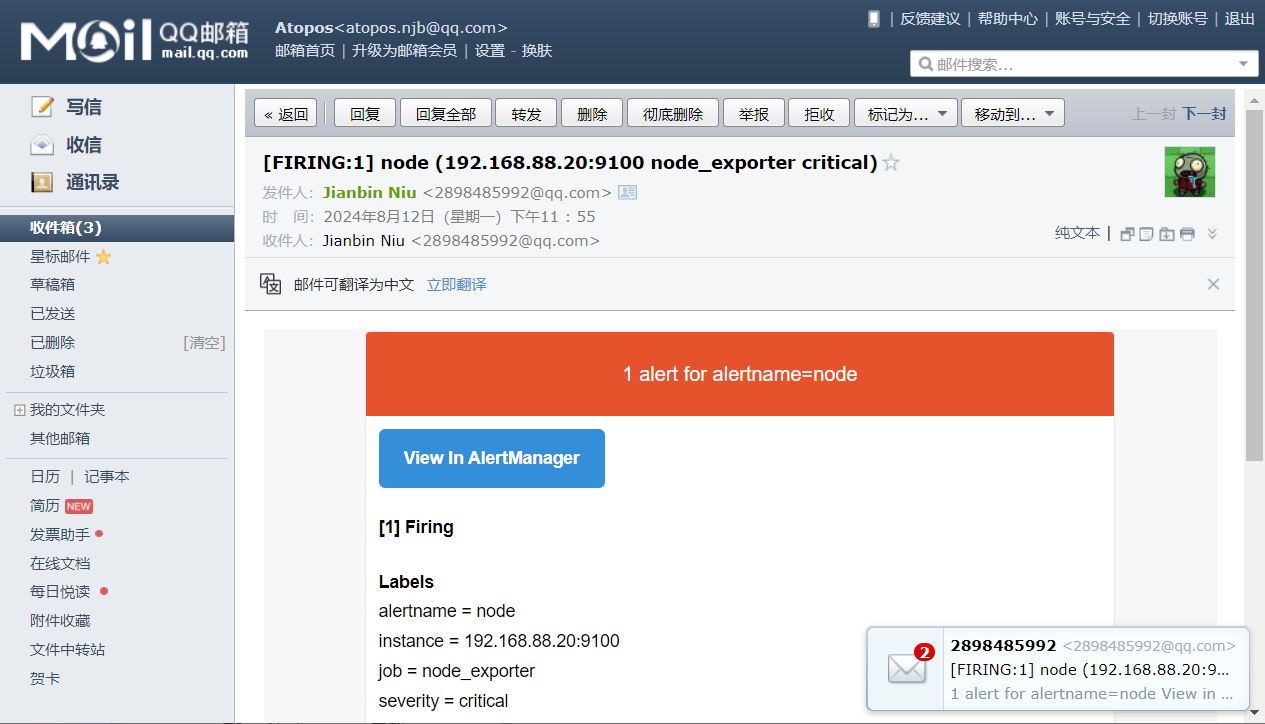Click the compose 写信 icon
Image resolution: width=1265 pixels, height=724 pixels.
click(x=42, y=107)
